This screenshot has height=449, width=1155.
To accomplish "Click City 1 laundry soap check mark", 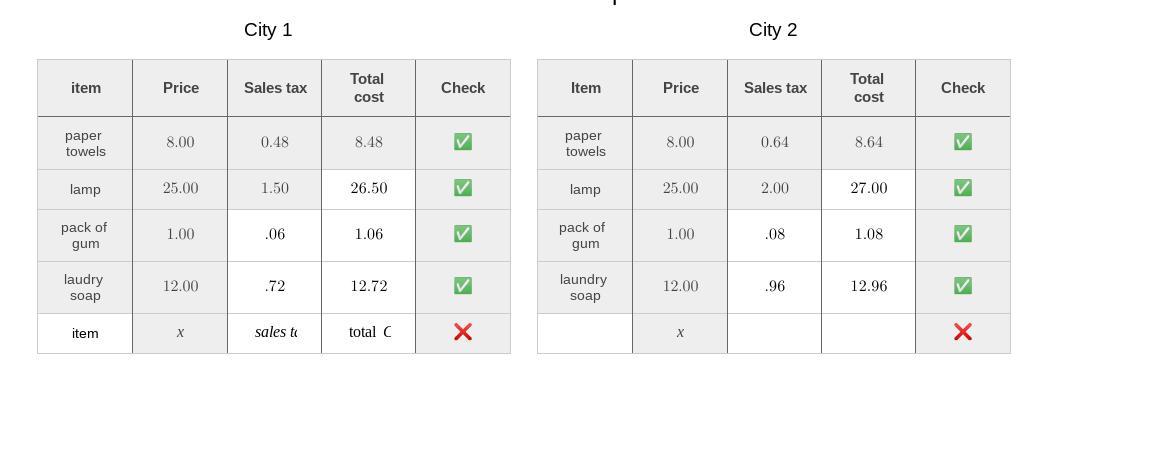I will (463, 286).
